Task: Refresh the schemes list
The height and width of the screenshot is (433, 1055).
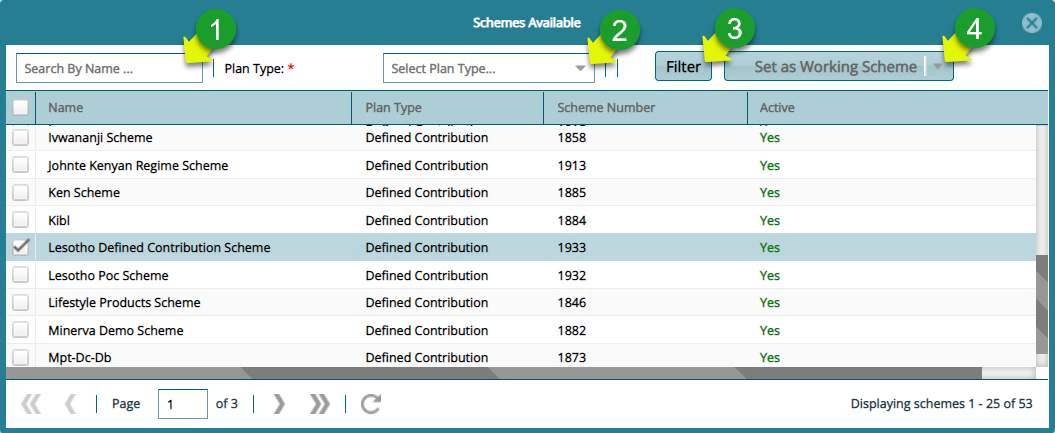Action: [371, 403]
